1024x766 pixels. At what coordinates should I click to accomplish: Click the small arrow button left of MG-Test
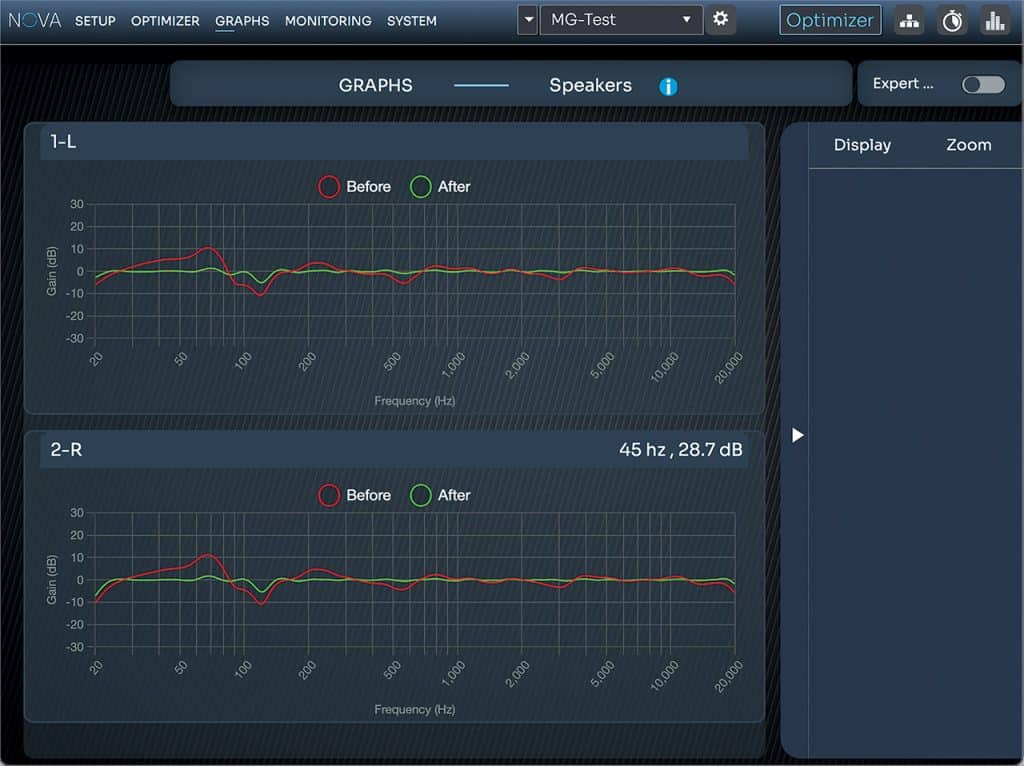[527, 20]
